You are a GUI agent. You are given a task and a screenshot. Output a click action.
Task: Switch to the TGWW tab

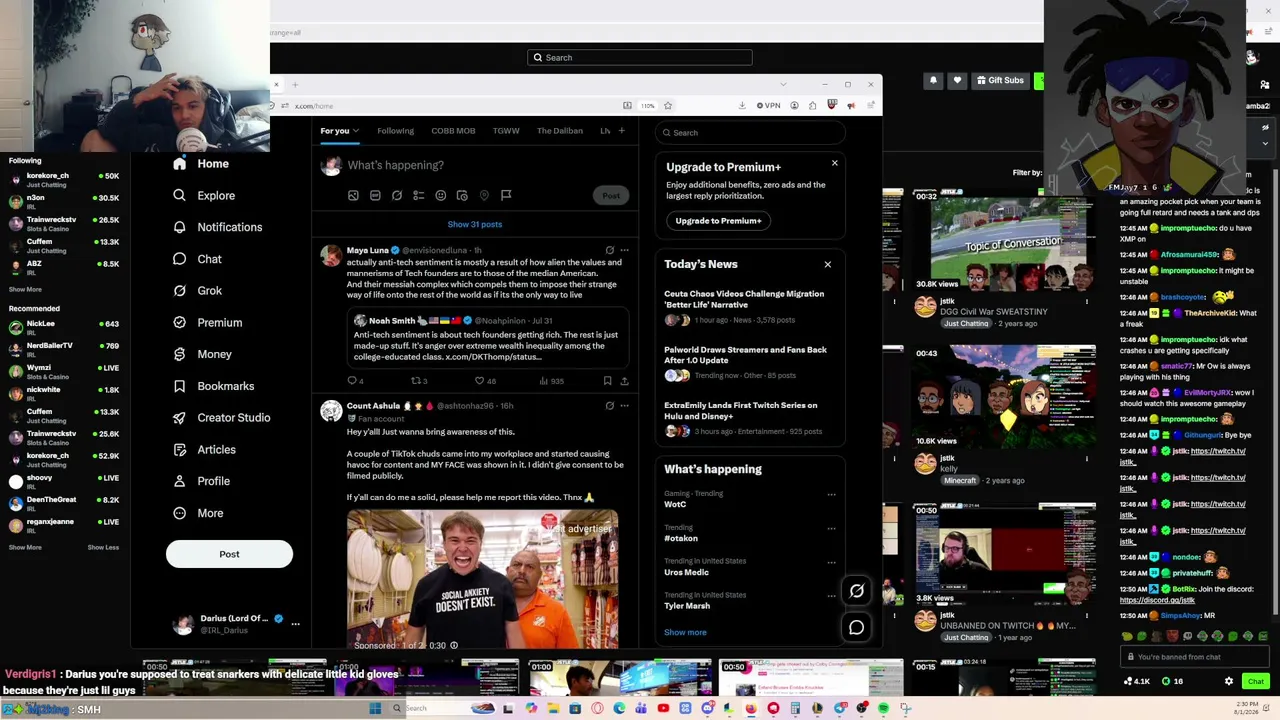(506, 131)
